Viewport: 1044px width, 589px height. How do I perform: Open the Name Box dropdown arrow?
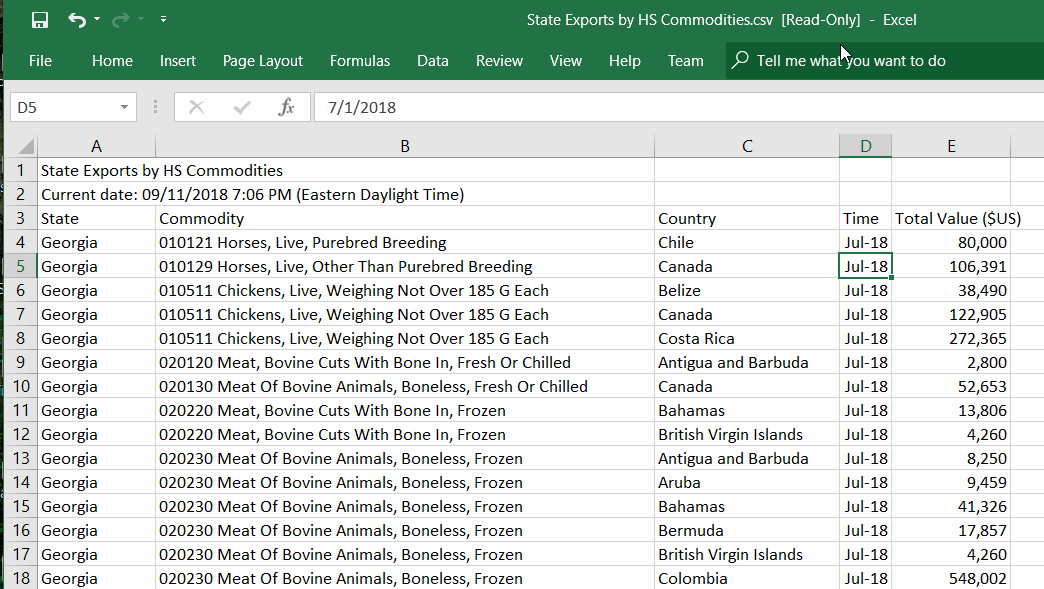coord(124,107)
